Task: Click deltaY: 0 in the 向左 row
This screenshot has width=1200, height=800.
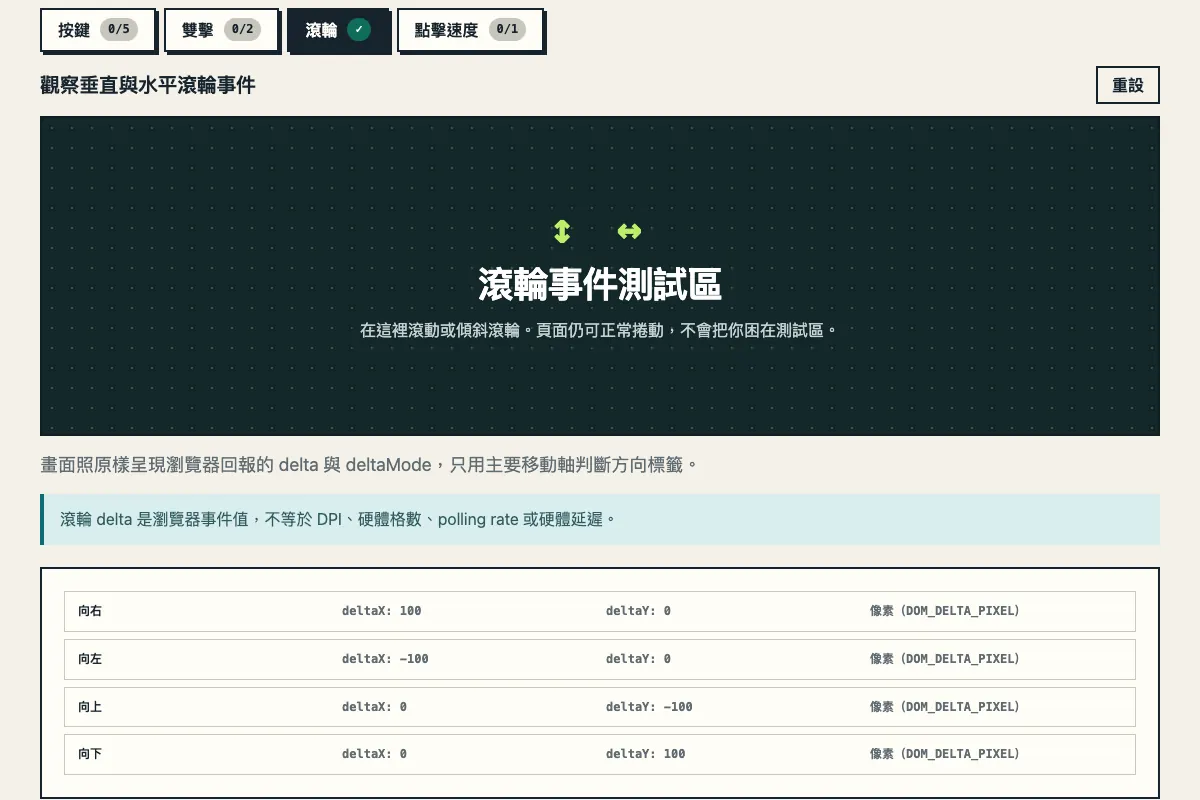Action: coord(638,659)
